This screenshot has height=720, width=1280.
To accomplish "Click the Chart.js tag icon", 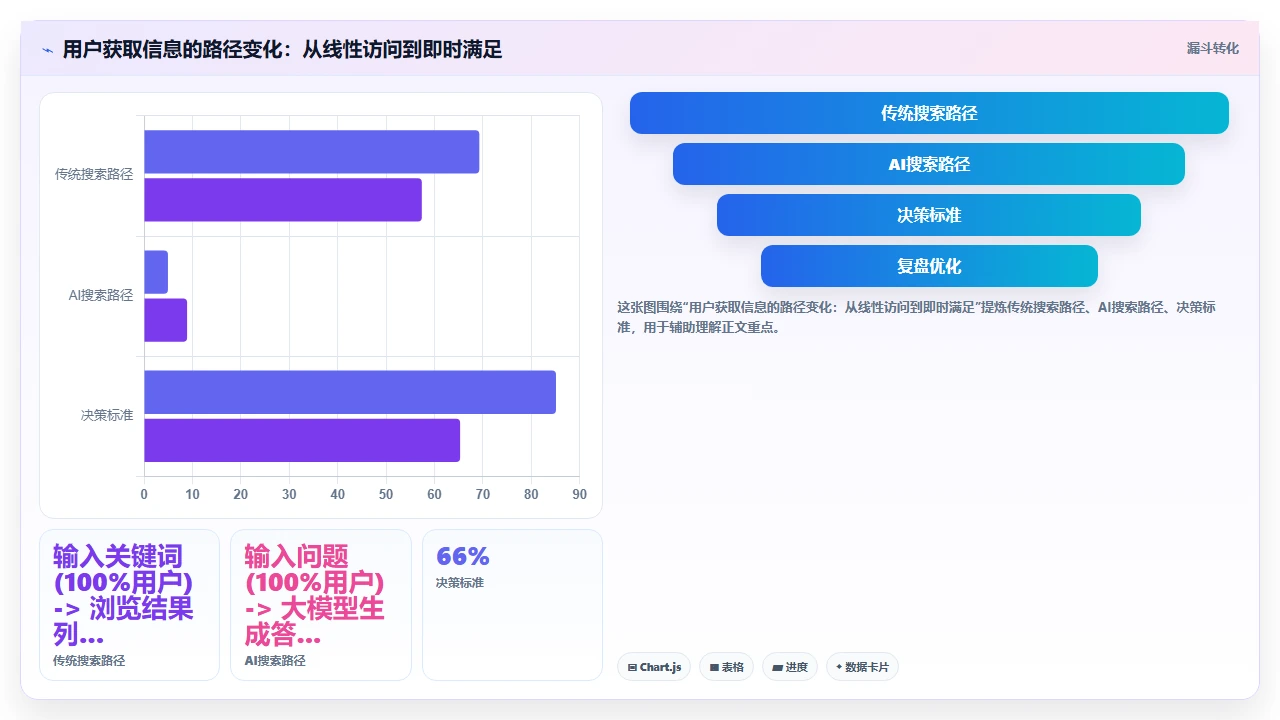I will (632, 667).
